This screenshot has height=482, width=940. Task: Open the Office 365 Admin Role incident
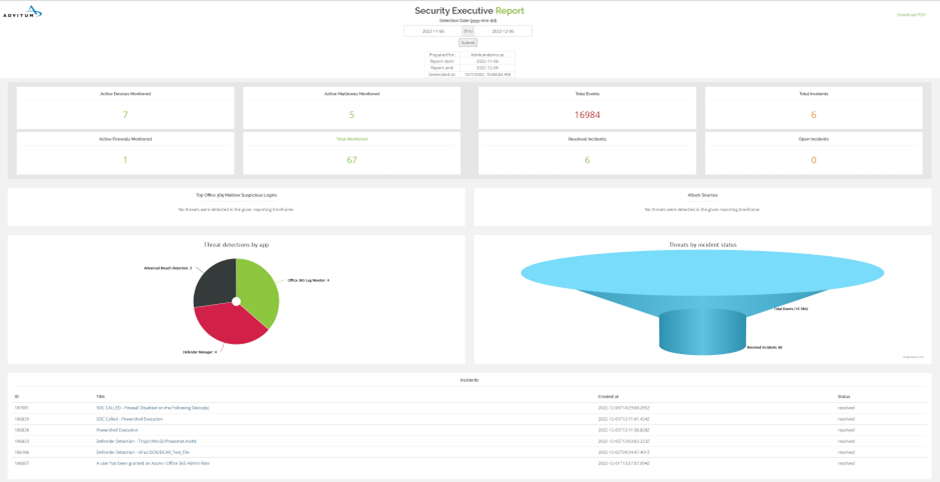[x=152, y=463]
